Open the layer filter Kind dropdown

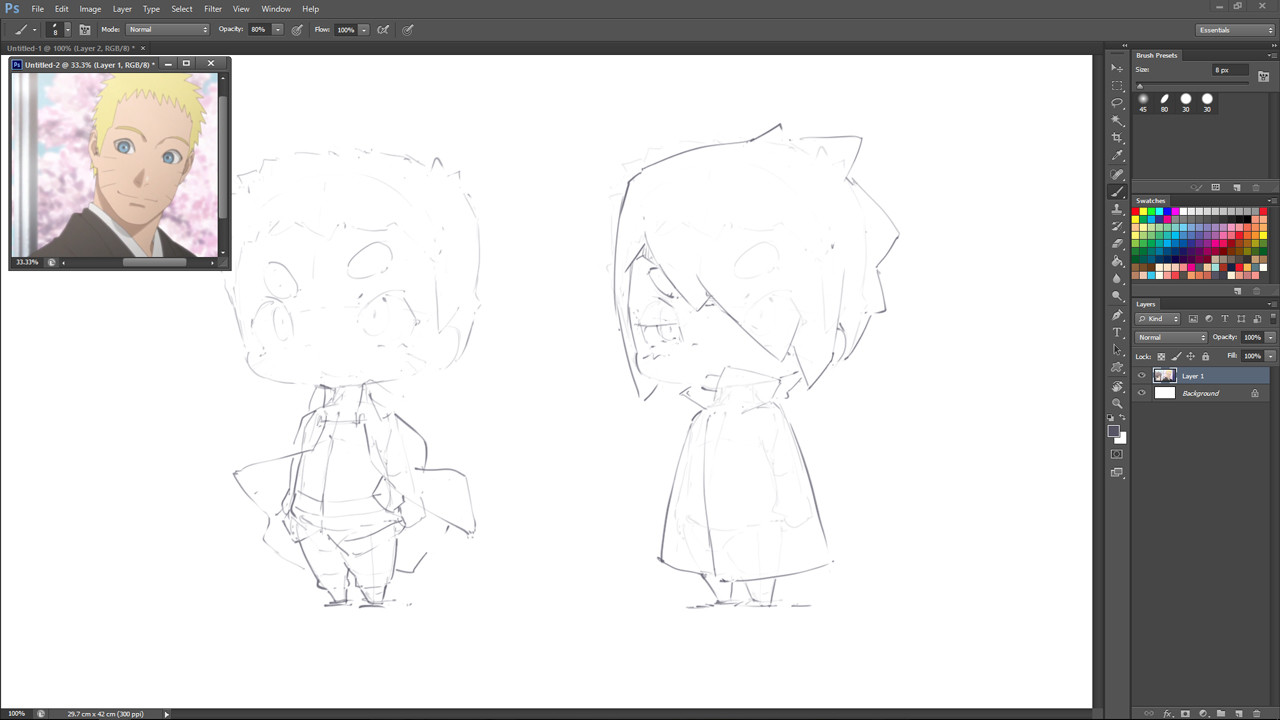1158,319
